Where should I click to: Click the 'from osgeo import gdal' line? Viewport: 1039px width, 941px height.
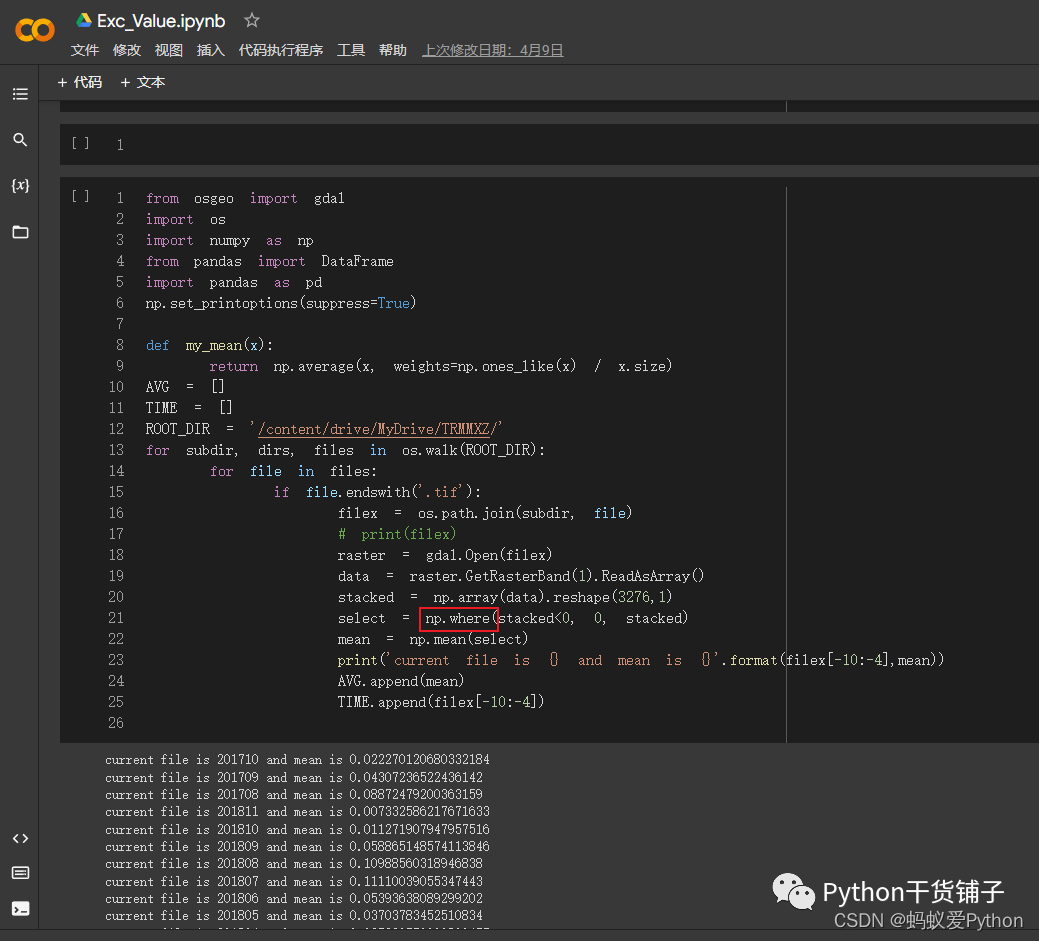click(245, 198)
